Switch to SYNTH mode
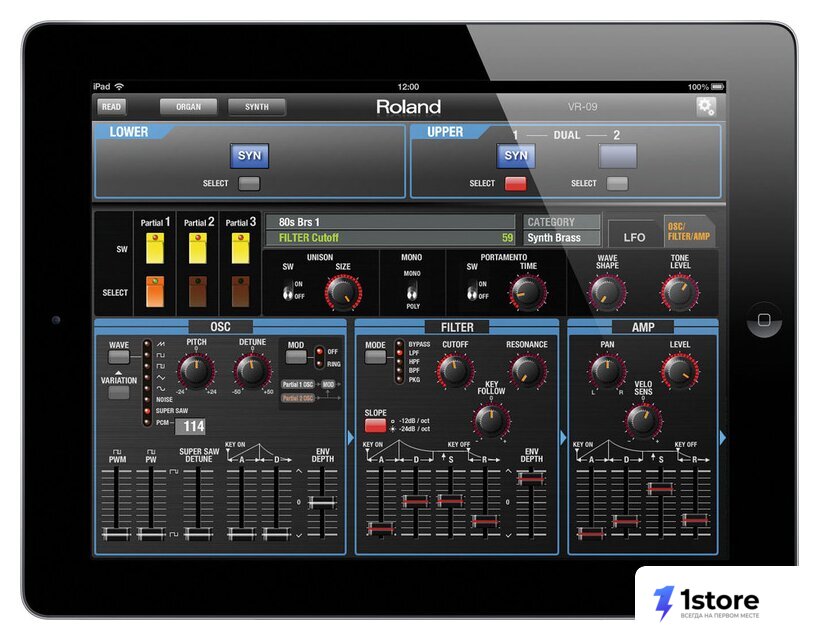This screenshot has width=819, height=640. (256, 107)
